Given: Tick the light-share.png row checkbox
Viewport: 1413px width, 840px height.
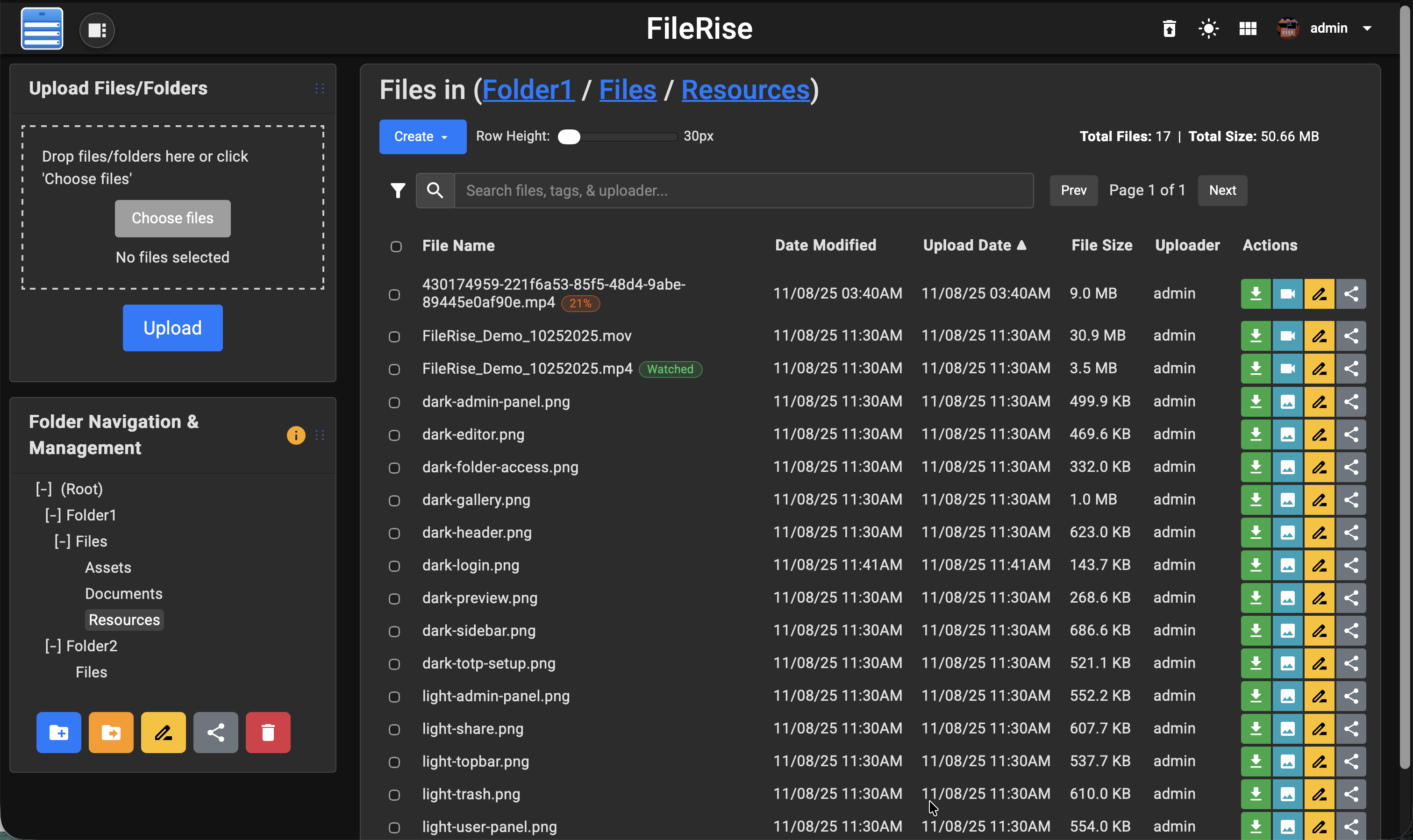Looking at the screenshot, I should (x=394, y=730).
